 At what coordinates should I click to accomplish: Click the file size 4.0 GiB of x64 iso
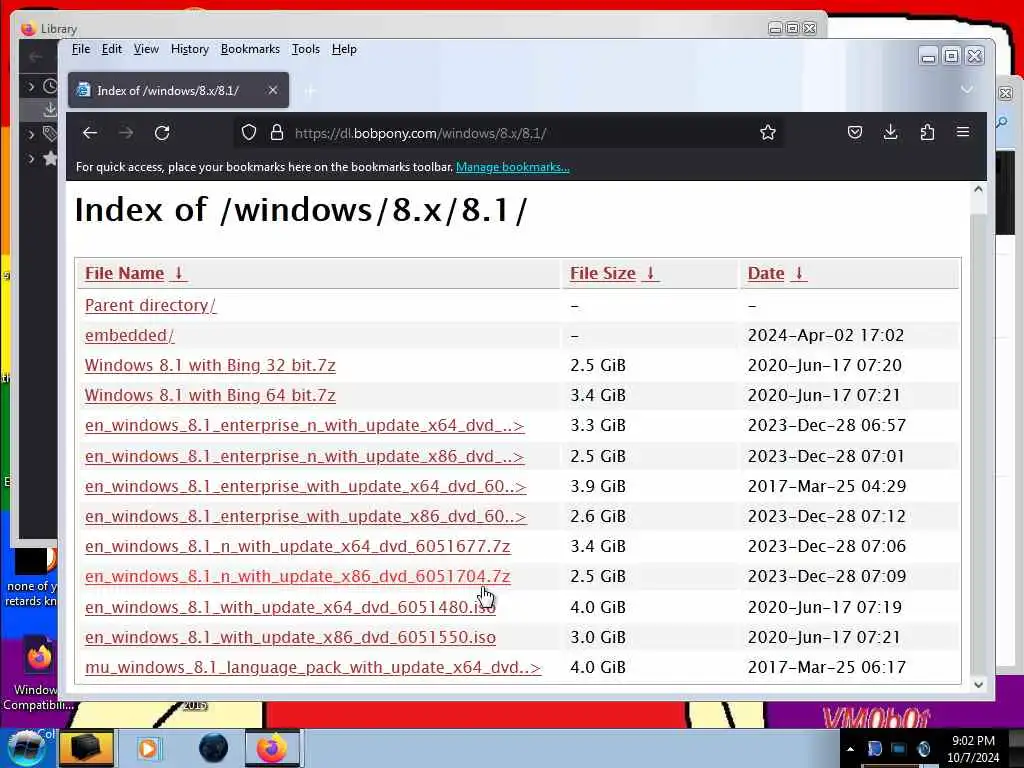[598, 607]
